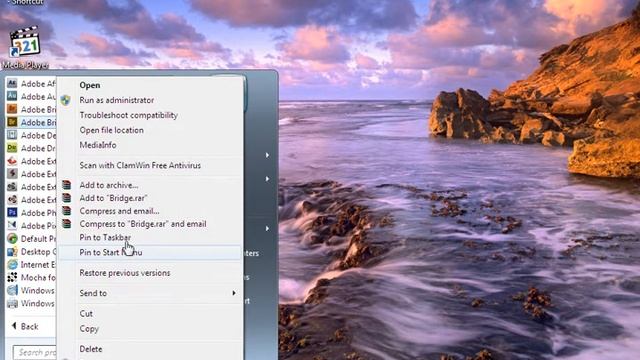Choose Cut from the context menu
The width and height of the screenshot is (640, 360).
coord(86,313)
